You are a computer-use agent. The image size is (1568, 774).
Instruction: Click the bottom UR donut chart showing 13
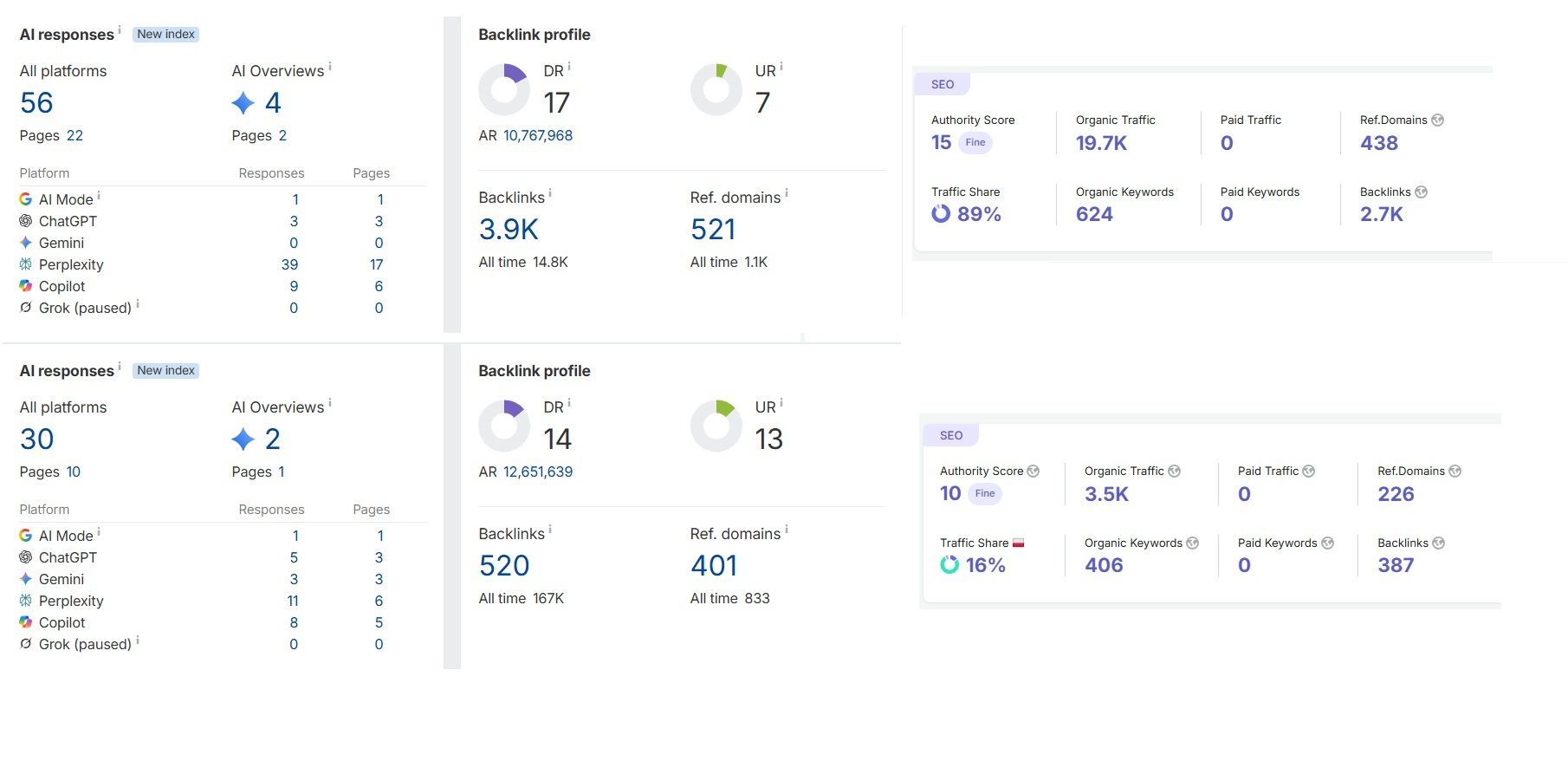(716, 426)
